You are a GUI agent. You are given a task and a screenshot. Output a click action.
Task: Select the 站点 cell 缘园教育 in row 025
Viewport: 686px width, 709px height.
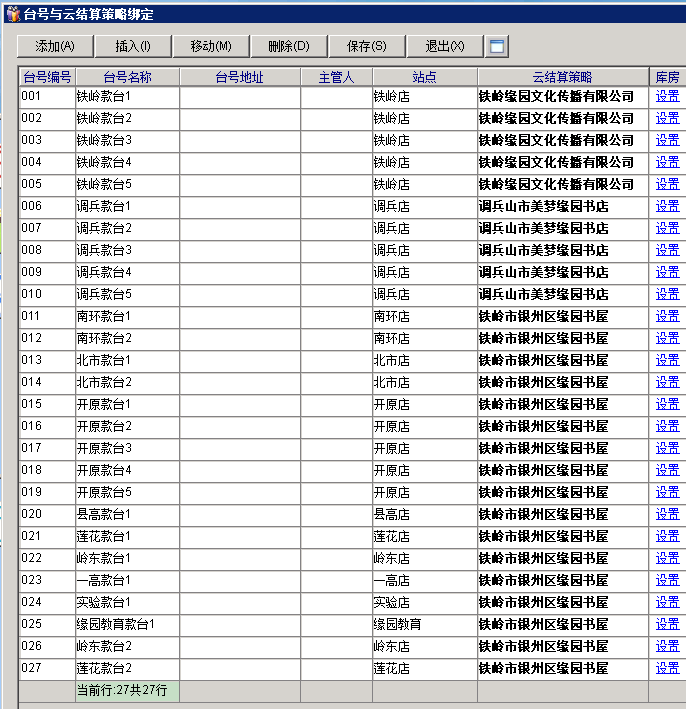point(424,625)
